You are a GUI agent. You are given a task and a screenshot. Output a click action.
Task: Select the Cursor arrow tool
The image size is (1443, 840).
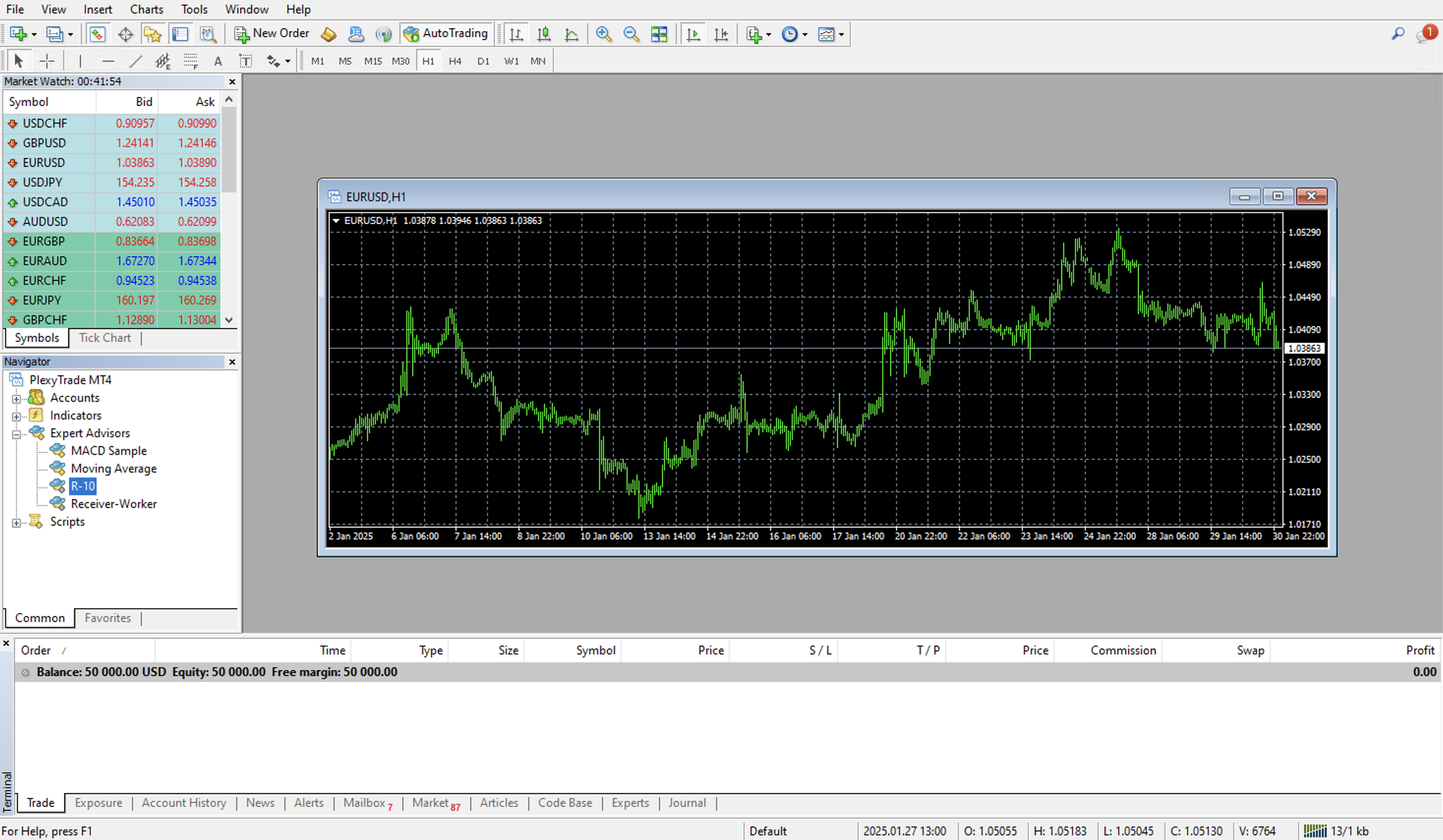[x=18, y=60]
